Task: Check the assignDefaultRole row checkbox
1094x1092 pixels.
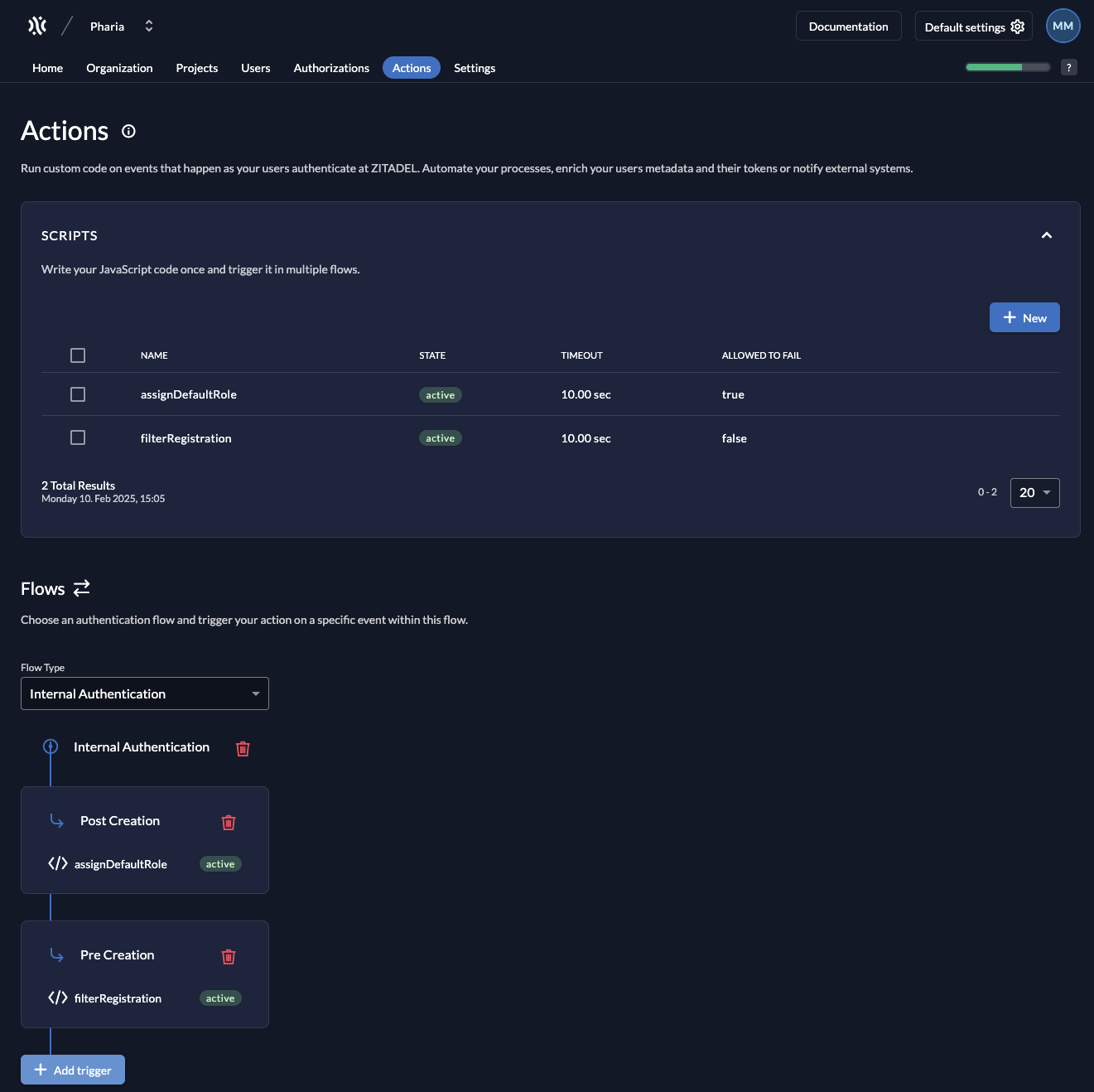Action: (x=77, y=394)
